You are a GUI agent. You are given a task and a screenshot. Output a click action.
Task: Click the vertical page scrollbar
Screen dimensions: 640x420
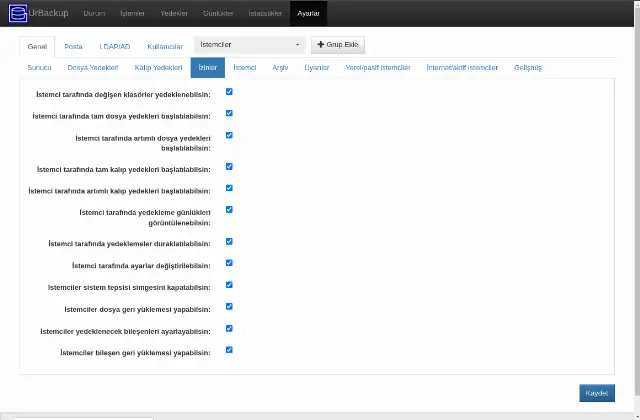[637, 200]
